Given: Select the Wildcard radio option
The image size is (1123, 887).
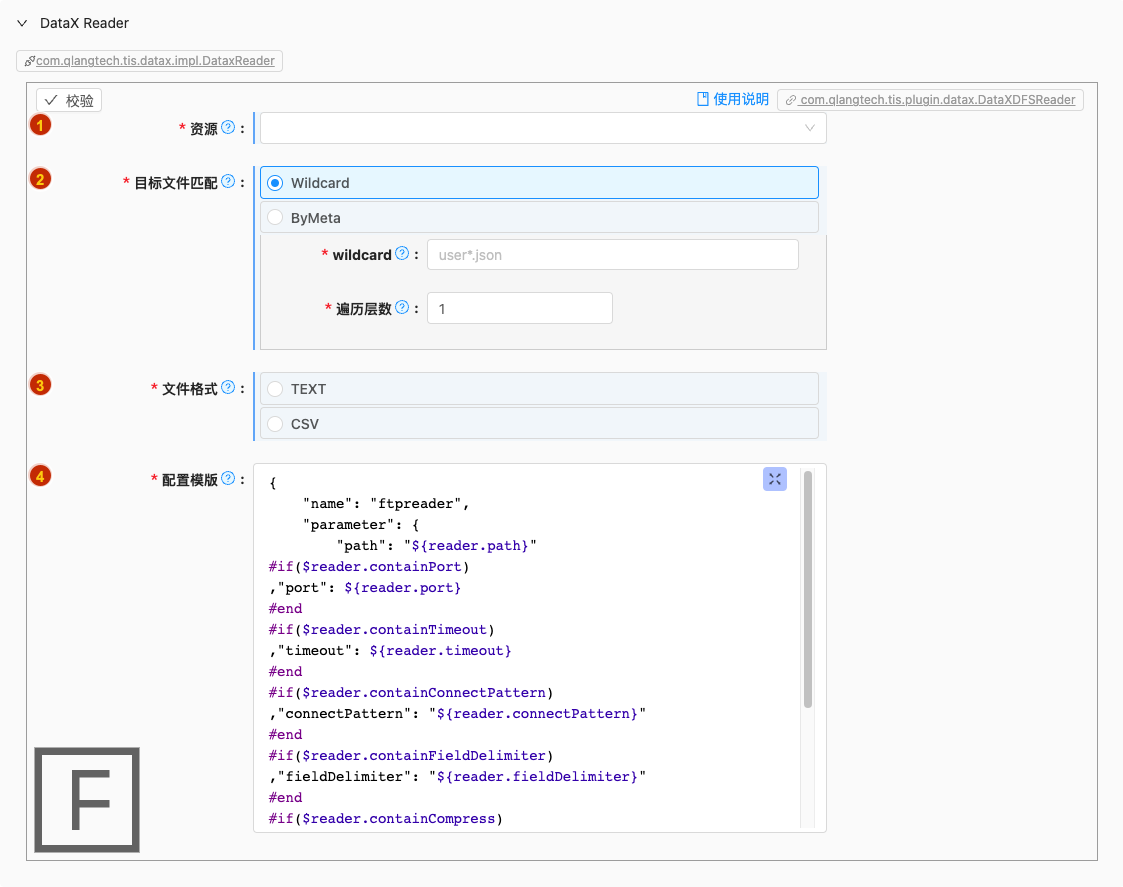Looking at the screenshot, I should [x=539, y=183].
